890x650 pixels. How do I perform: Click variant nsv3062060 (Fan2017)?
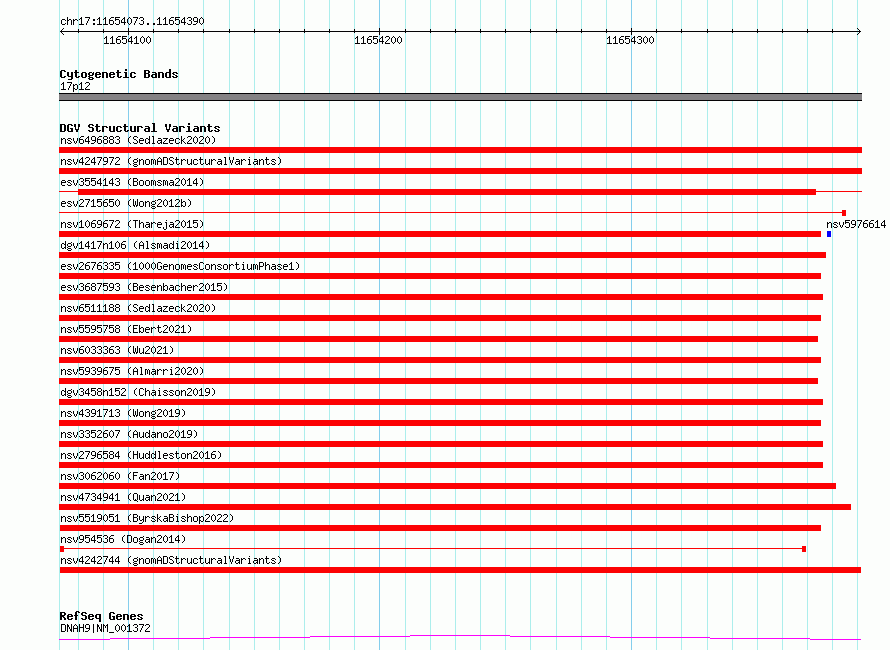coord(120,476)
